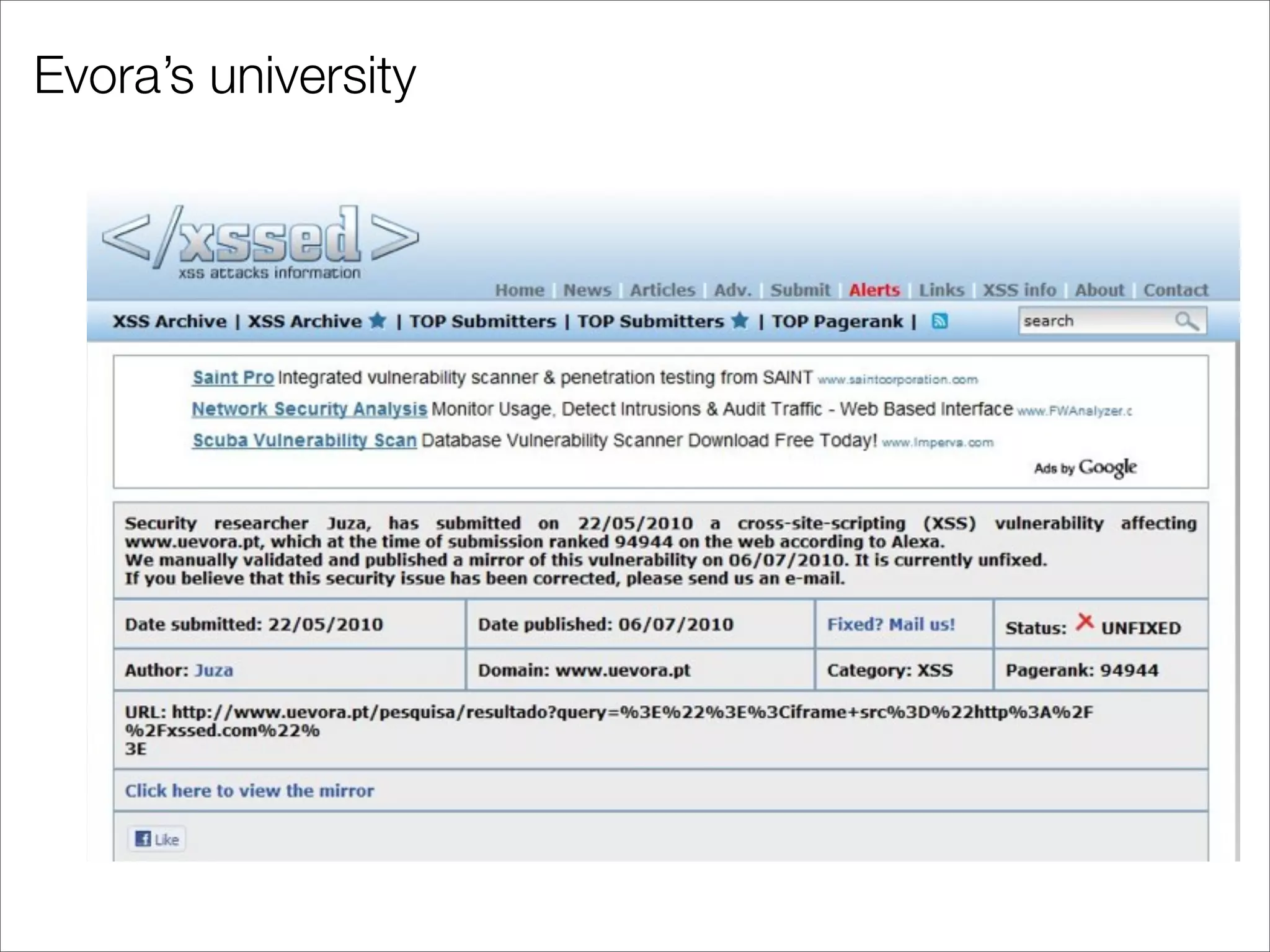Viewport: 1270px width, 952px height.
Task: Open the Contact menu item
Action: pos(1176,290)
